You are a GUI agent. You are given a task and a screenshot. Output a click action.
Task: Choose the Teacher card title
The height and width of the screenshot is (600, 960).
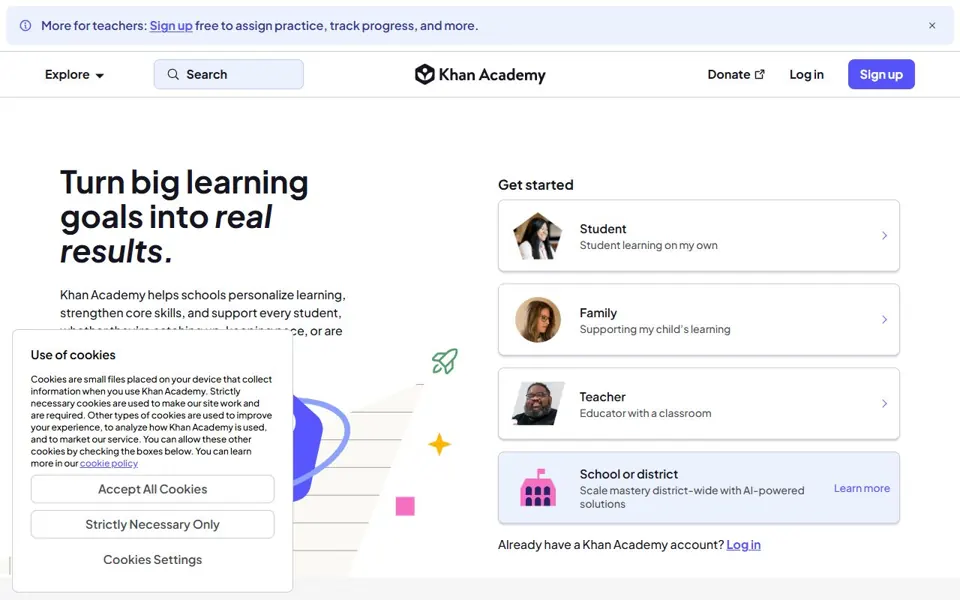pyautogui.click(x=602, y=397)
